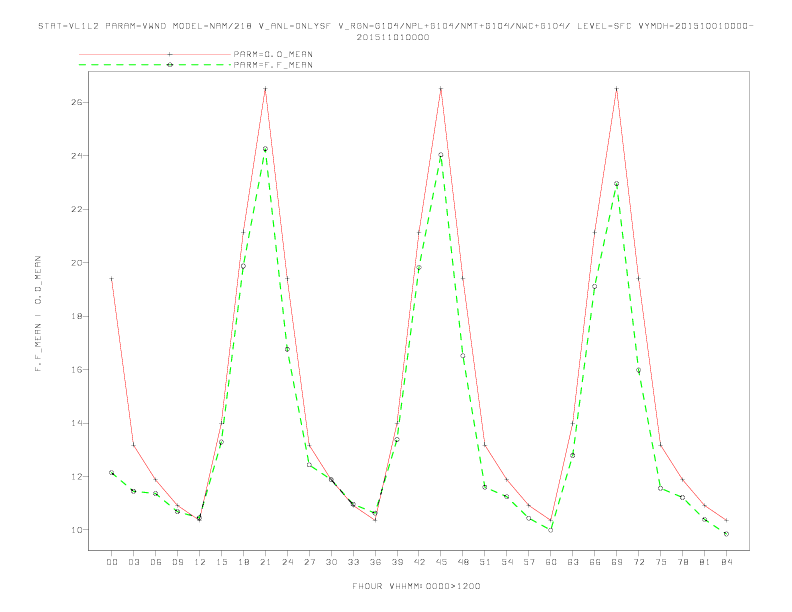Click y-axis tick label 16
The image size is (792, 612).
77,370
